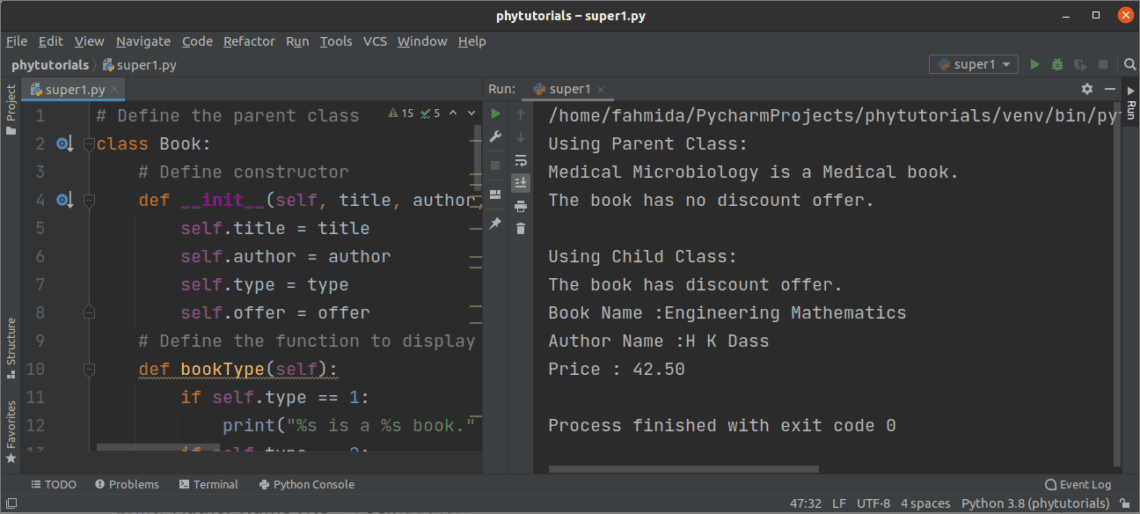Viewport: 1140px width, 514px height.
Task: Print the console output with the printer icon
Action: click(x=521, y=206)
